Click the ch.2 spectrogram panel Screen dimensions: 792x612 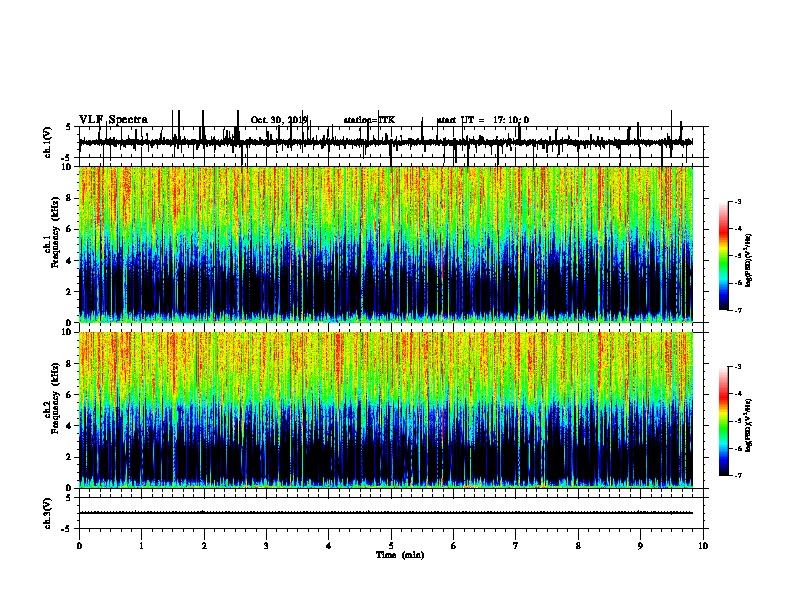[x=386, y=410]
